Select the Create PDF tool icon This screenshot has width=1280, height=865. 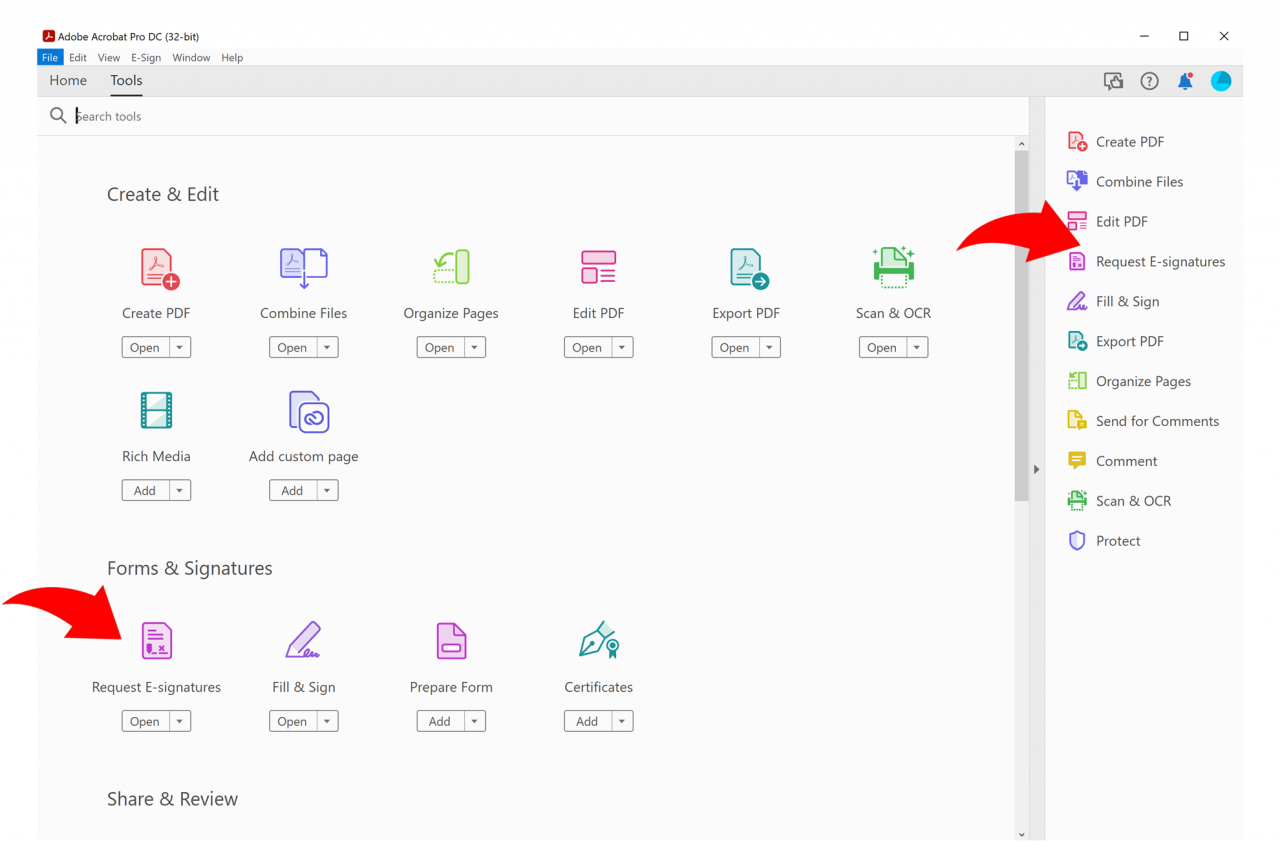[x=156, y=267]
